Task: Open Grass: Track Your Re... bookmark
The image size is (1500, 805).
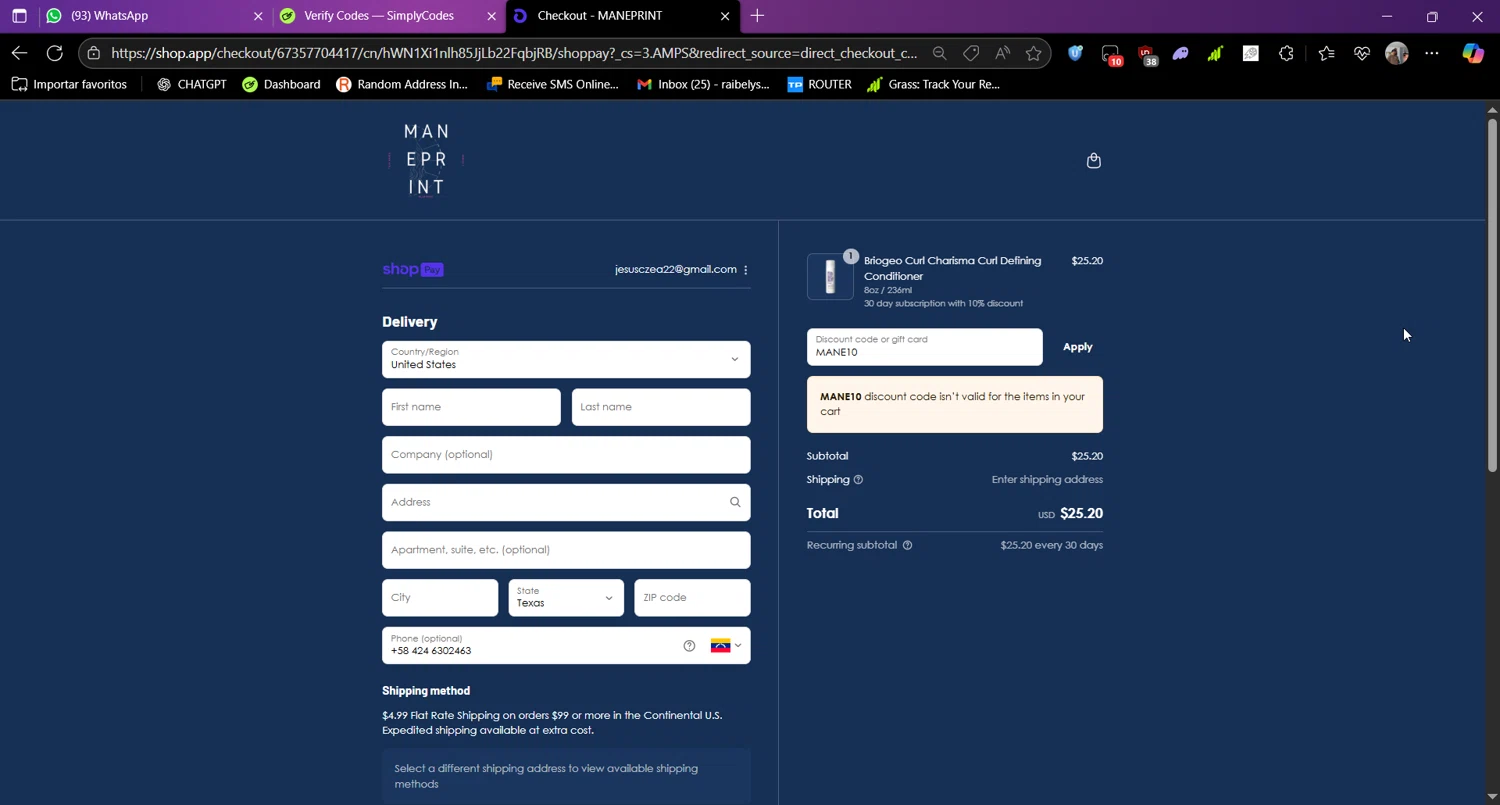Action: 933,85
